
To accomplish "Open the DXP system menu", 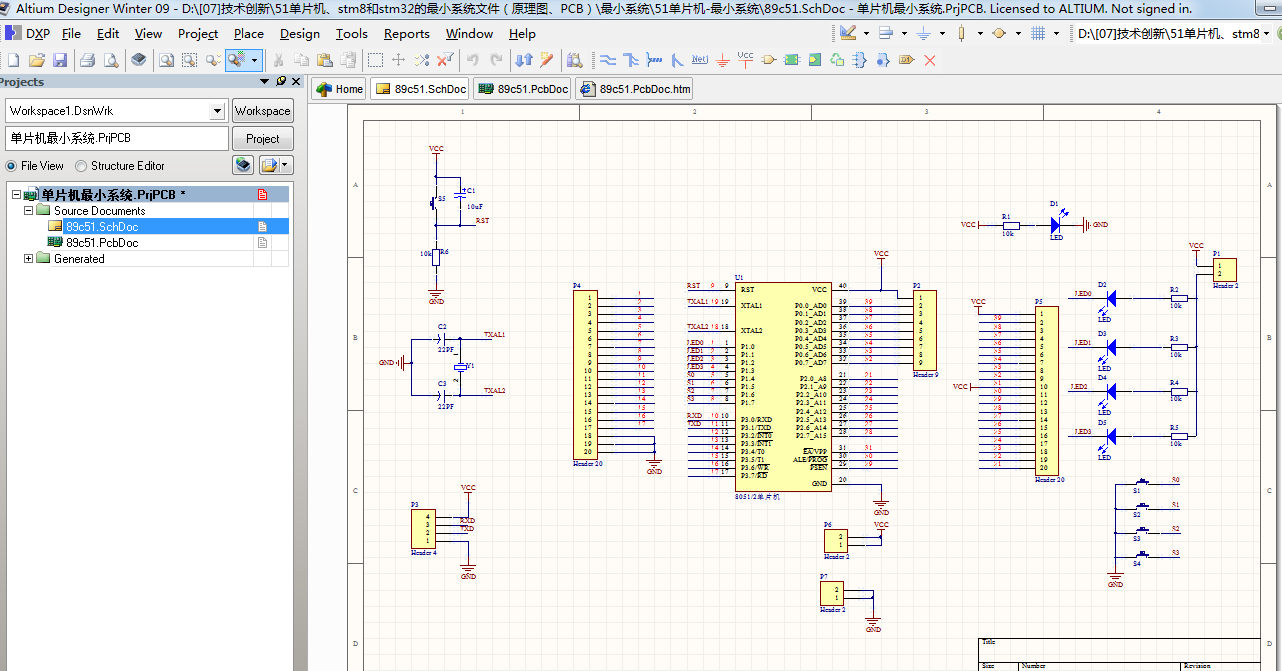I will [x=28, y=33].
